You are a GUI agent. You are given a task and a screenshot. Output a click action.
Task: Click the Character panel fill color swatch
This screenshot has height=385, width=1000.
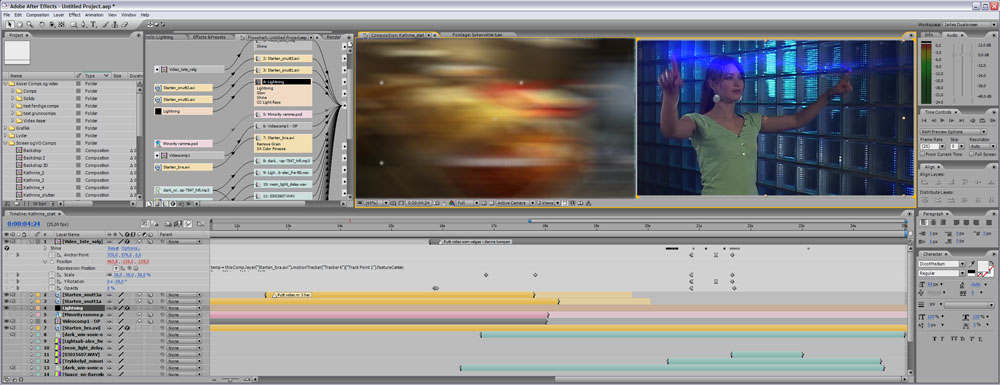point(984,265)
